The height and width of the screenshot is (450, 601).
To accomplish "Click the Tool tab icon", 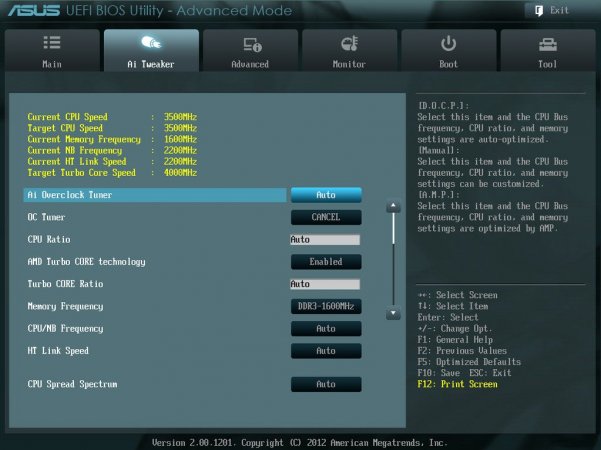I will 547,45.
